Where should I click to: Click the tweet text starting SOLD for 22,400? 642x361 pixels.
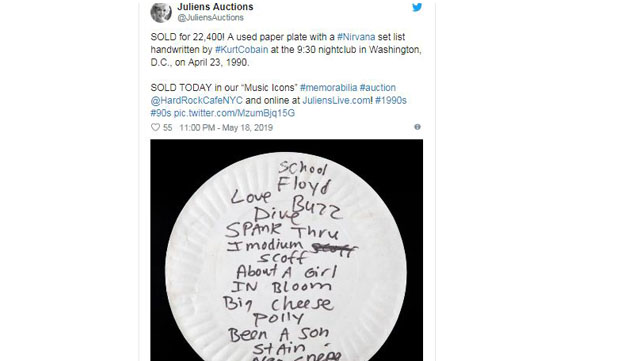(286, 50)
